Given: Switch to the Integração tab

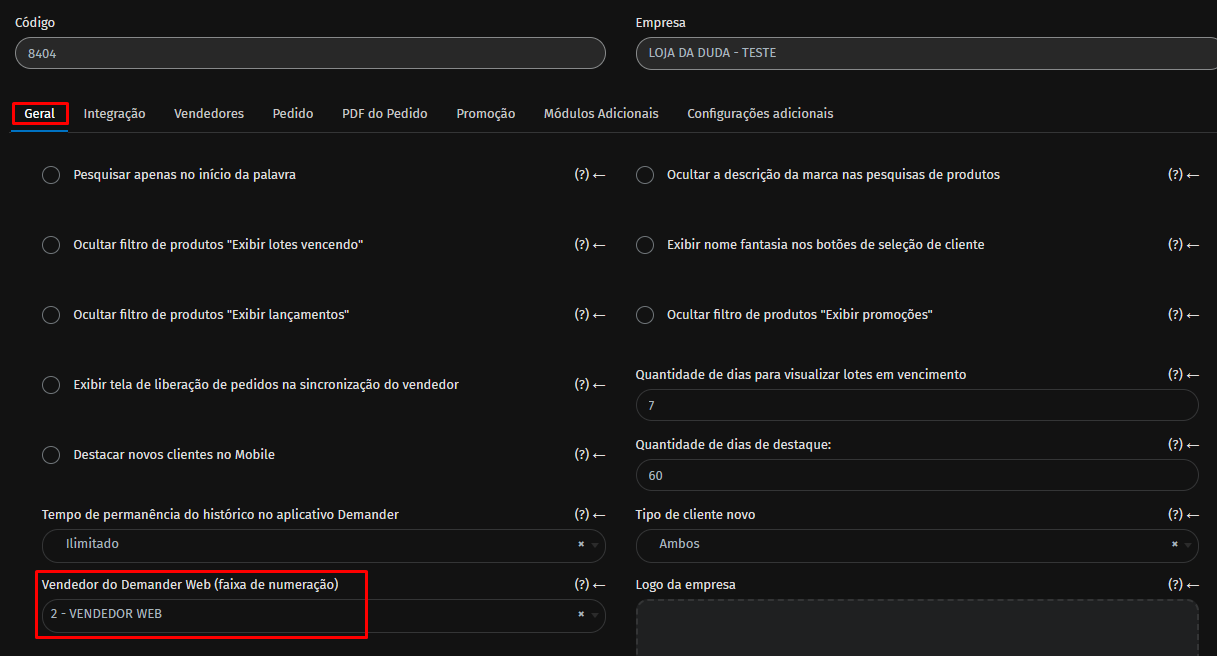Looking at the screenshot, I should click(114, 114).
